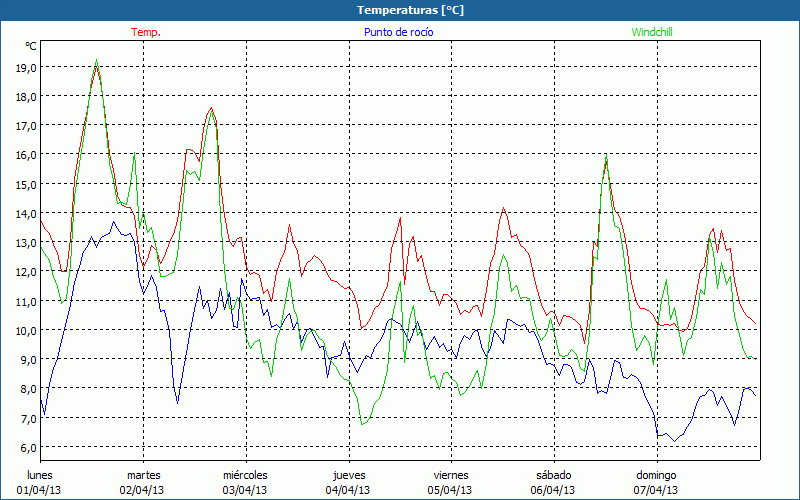
Task: Select the martes 02/04/13 date label
Action: pos(143,482)
